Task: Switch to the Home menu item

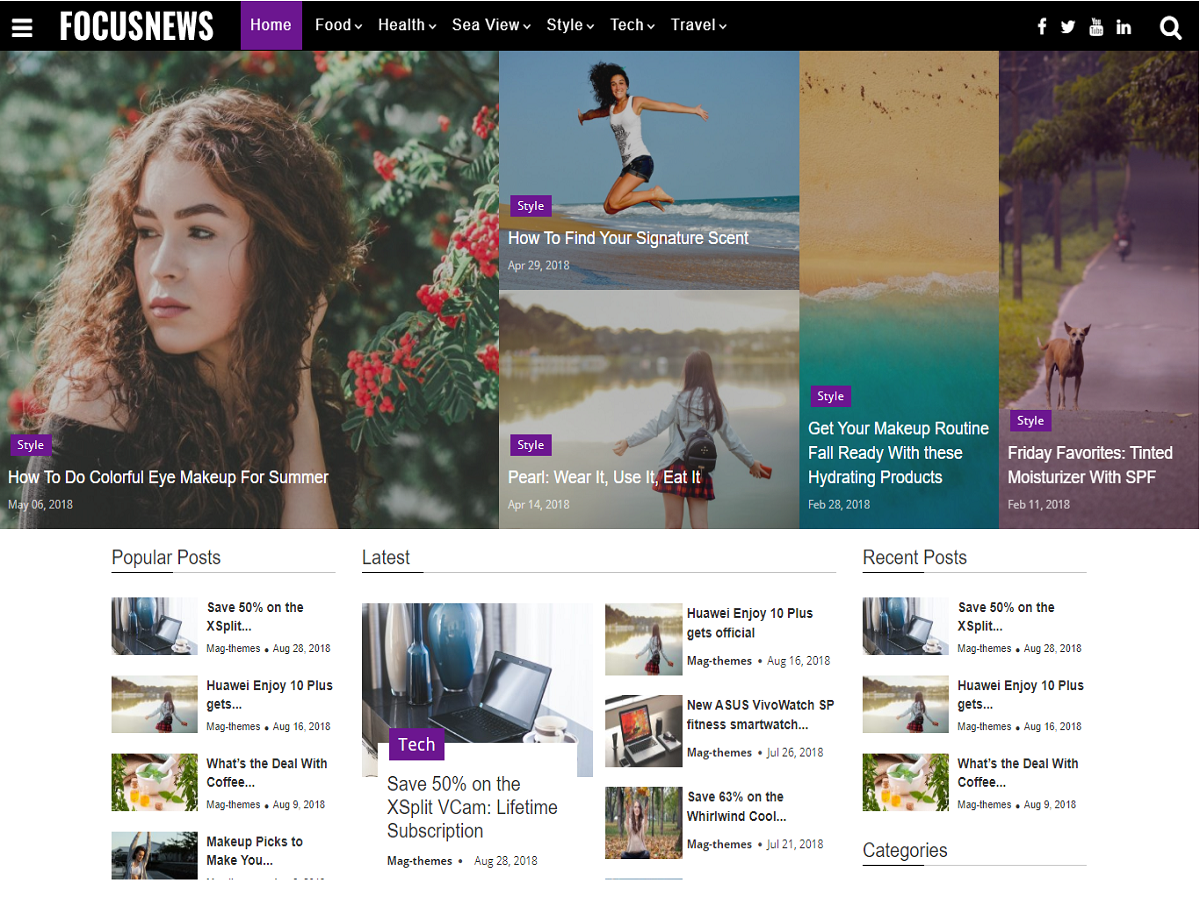Action: coord(271,25)
